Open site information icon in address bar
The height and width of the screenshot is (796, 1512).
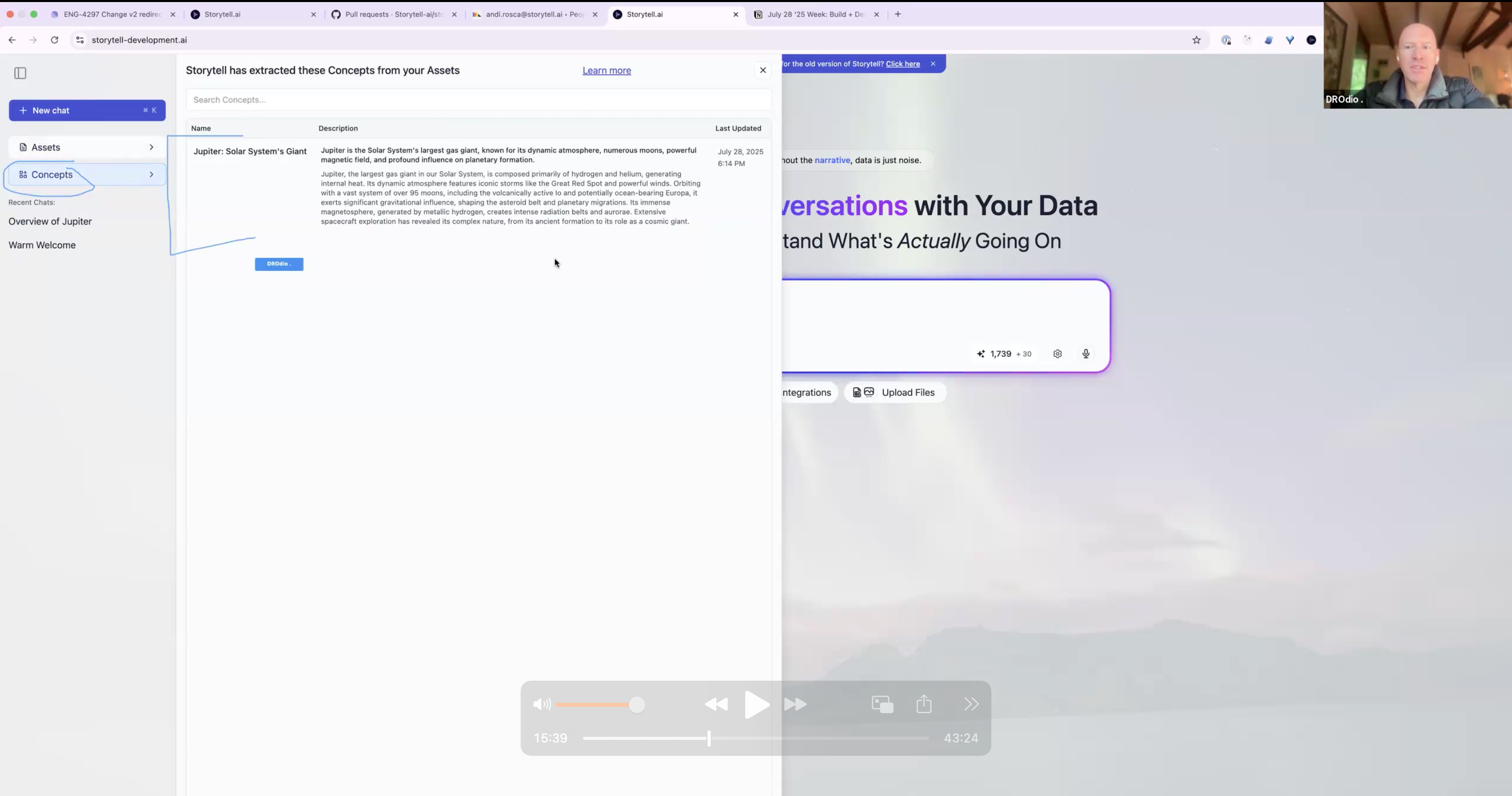pos(80,40)
